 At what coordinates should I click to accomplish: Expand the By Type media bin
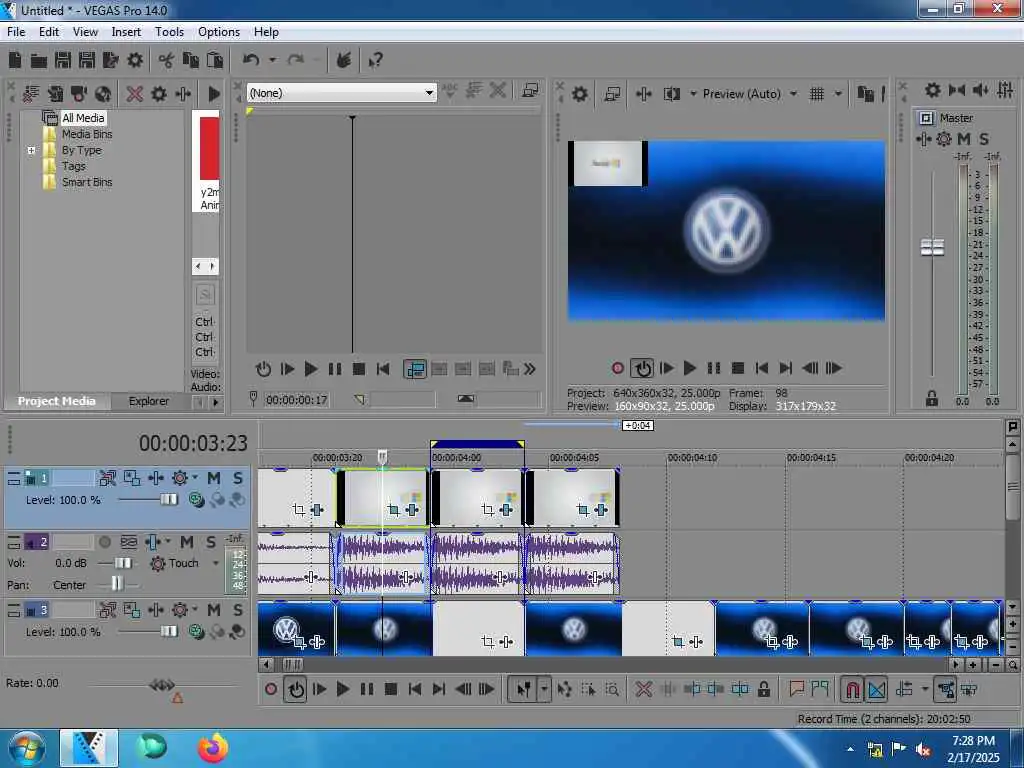(31, 150)
